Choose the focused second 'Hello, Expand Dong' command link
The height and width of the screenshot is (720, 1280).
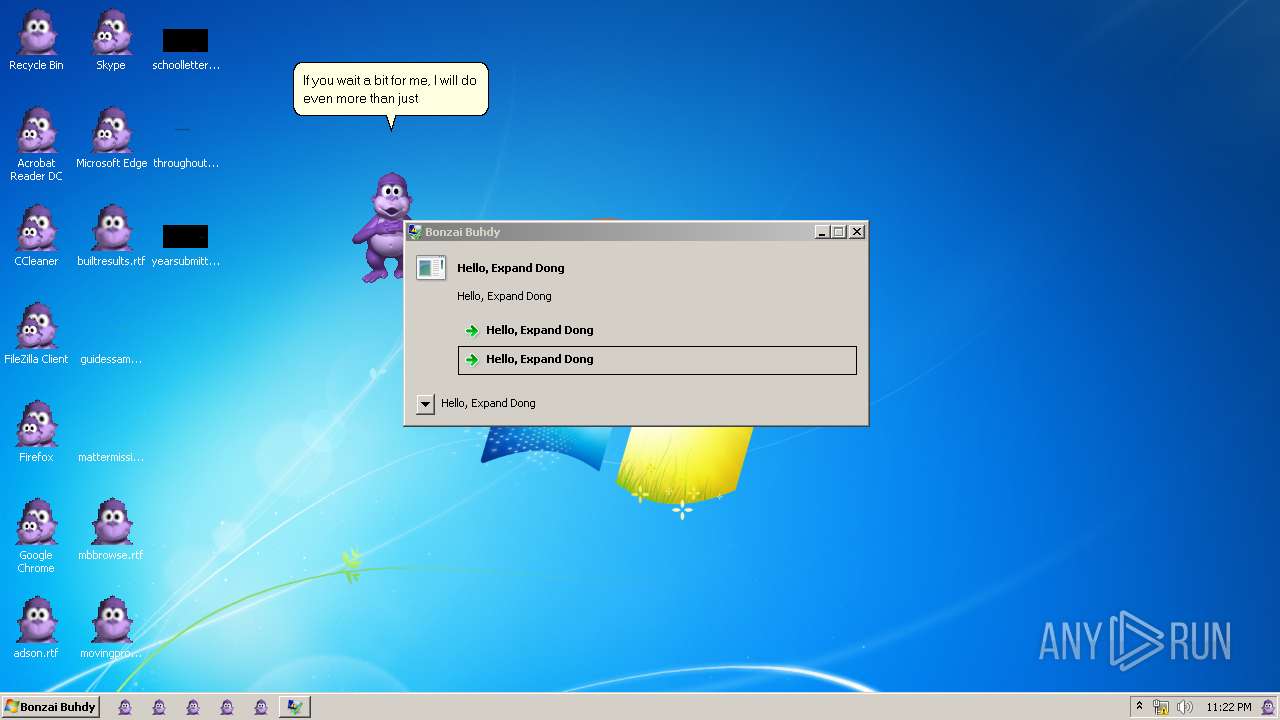[x=657, y=360]
